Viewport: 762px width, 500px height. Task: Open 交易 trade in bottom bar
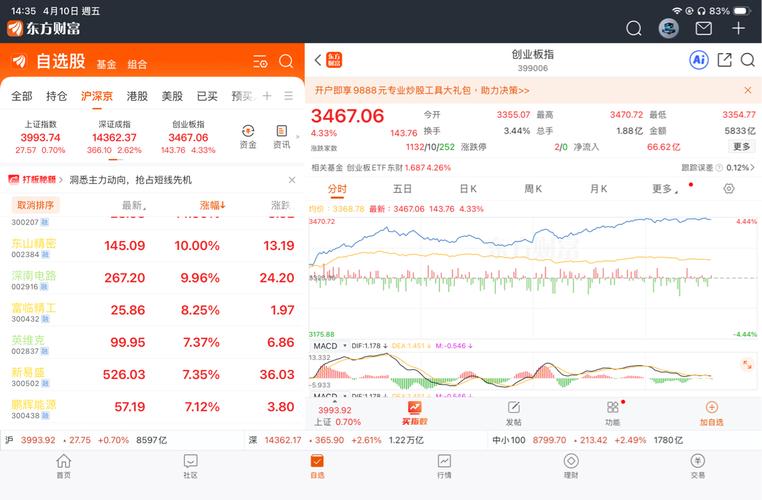tap(698, 466)
